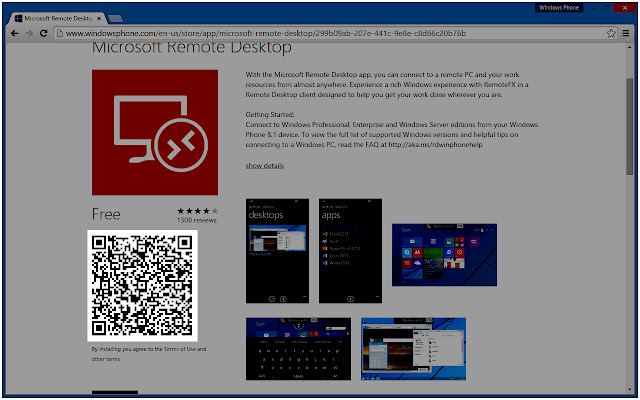
Task: Click the vertical scrollbar thumb
Action: (x=630, y=127)
